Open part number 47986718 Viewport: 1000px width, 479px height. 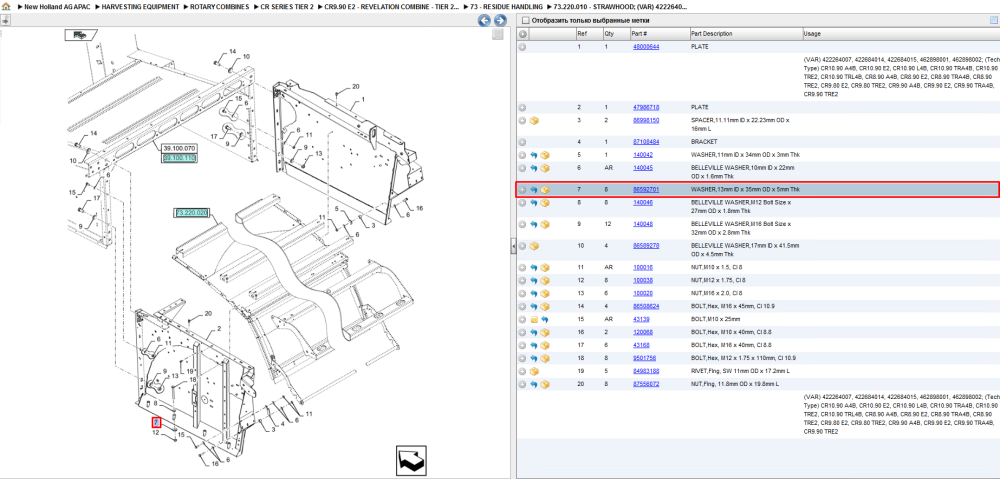point(645,108)
